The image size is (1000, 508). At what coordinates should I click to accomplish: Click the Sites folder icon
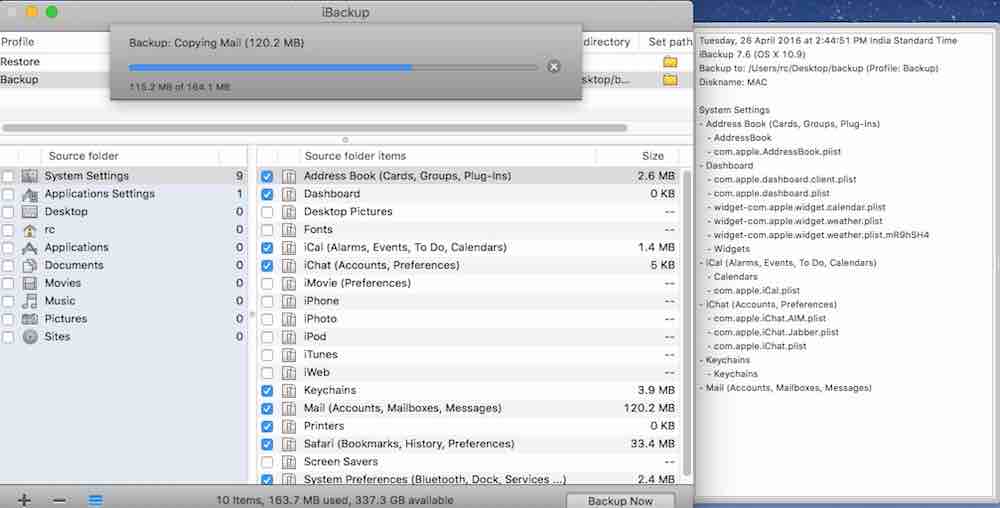29,337
